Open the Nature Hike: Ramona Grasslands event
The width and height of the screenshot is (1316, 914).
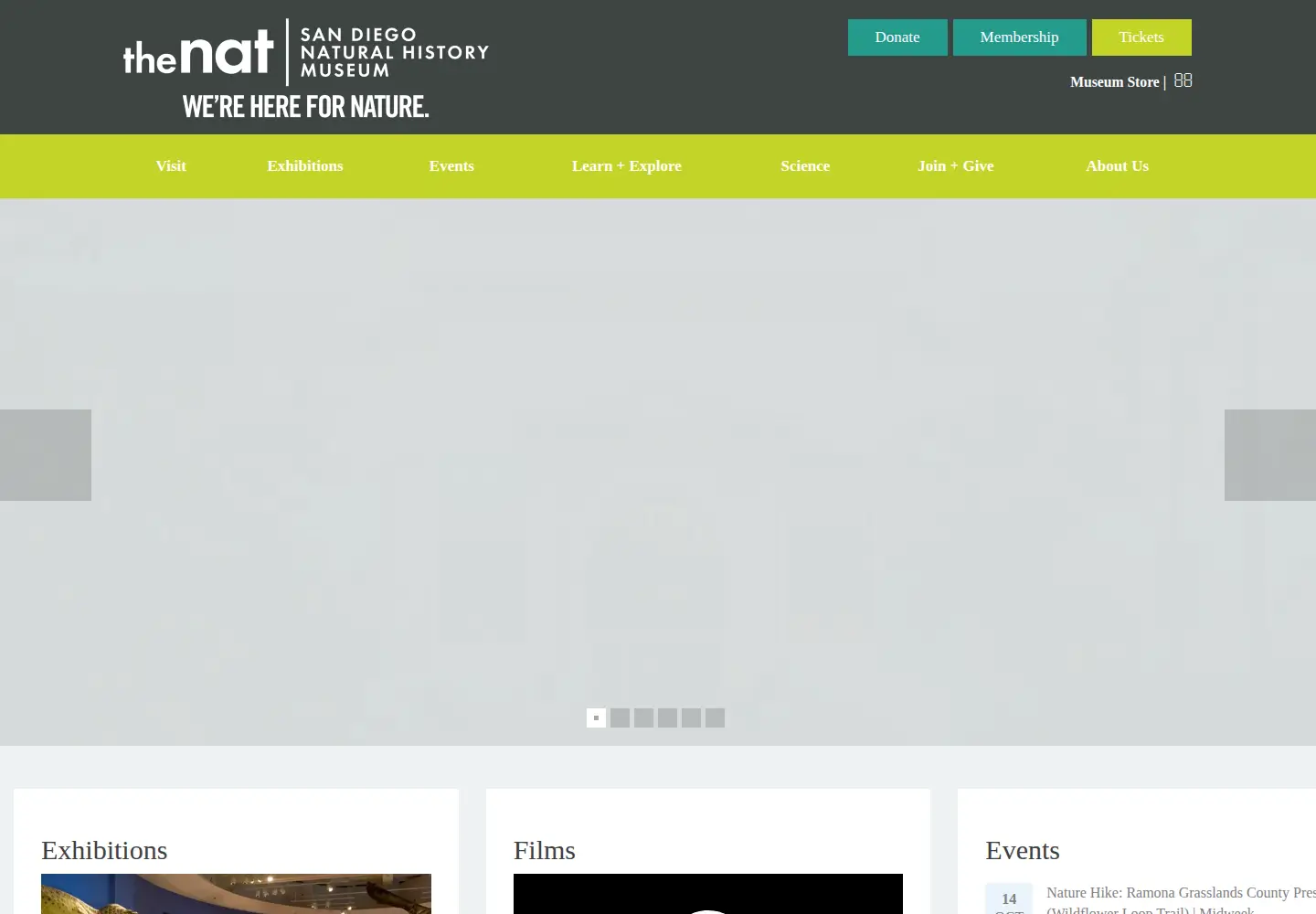(1181, 900)
